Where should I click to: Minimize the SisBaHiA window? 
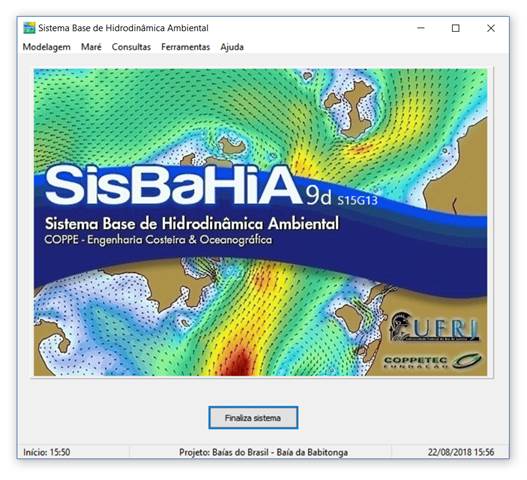421,28
